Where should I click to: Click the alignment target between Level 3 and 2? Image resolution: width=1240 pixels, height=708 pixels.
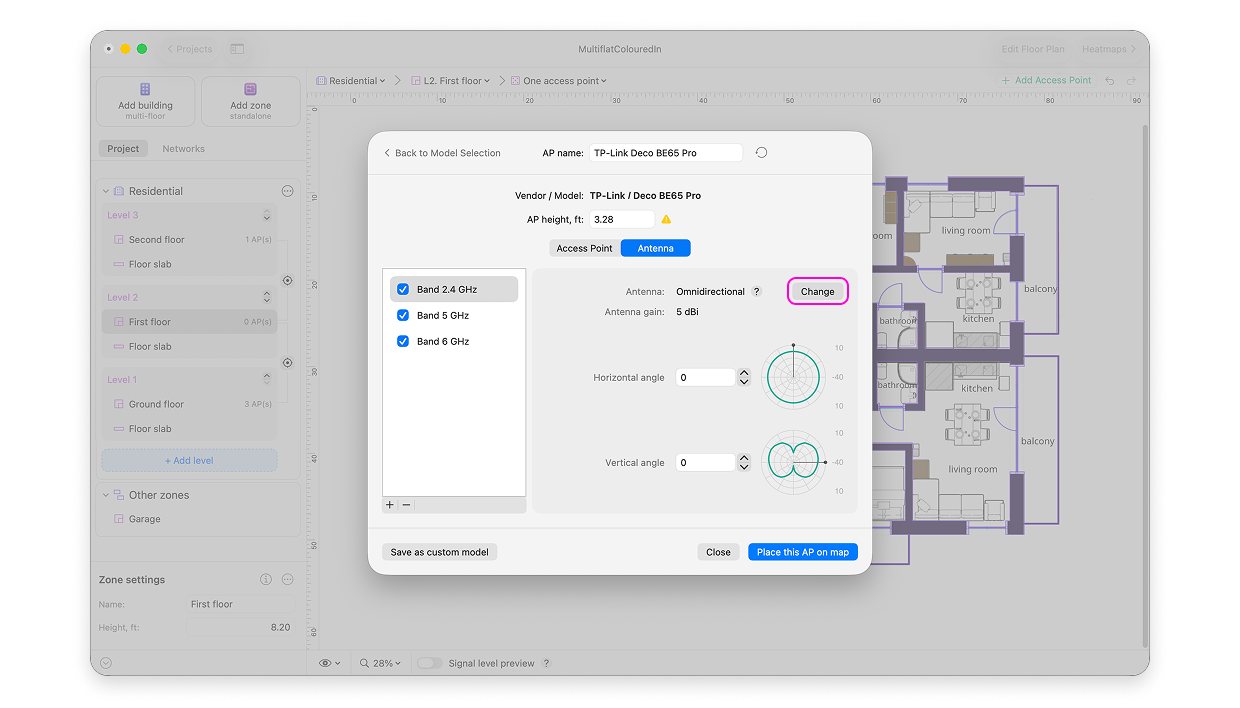coord(288,281)
